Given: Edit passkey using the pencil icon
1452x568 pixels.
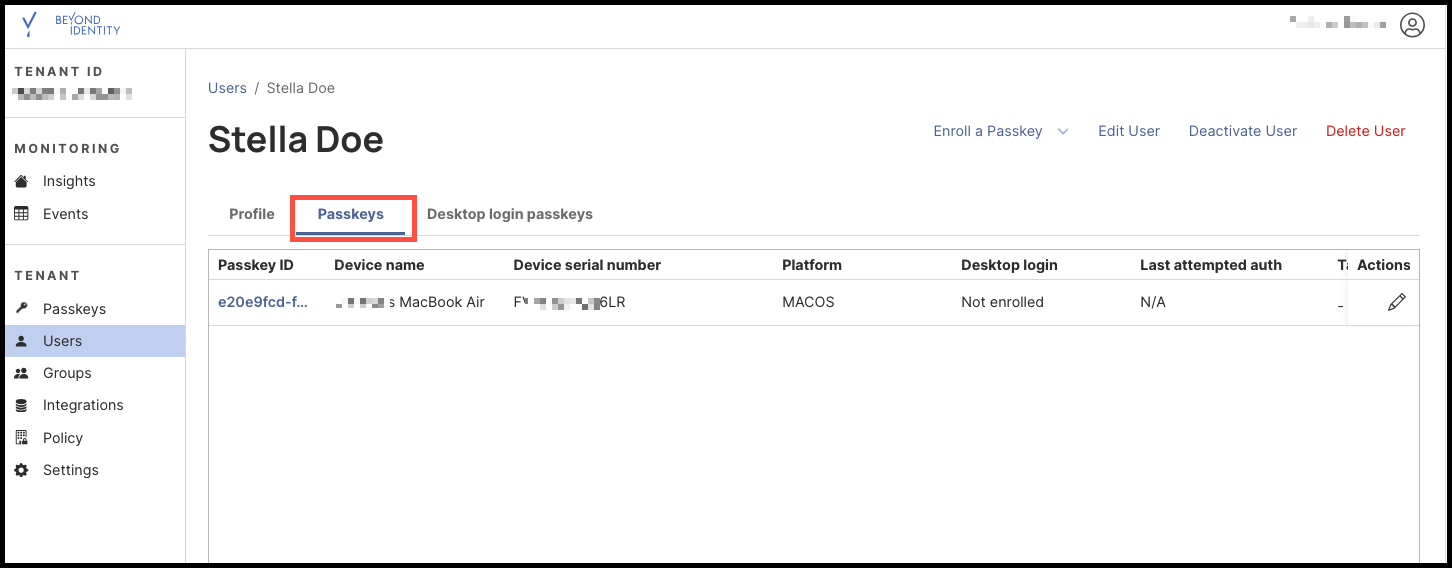Looking at the screenshot, I should point(1396,302).
